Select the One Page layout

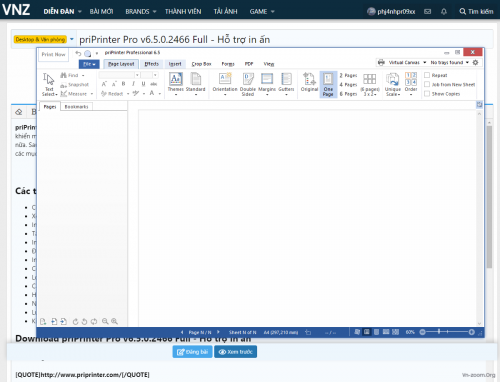coord(328,84)
